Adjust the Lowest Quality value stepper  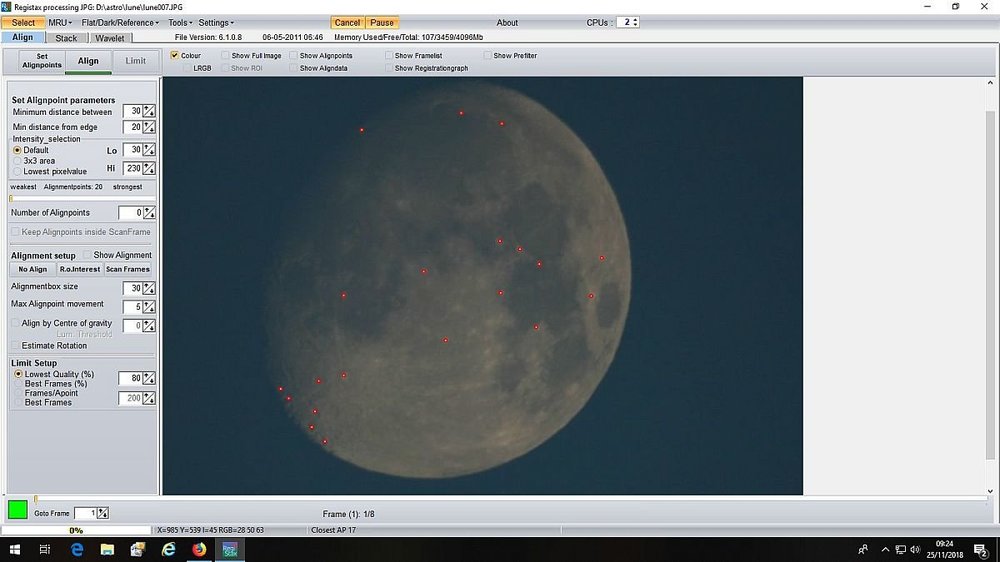click(x=149, y=378)
